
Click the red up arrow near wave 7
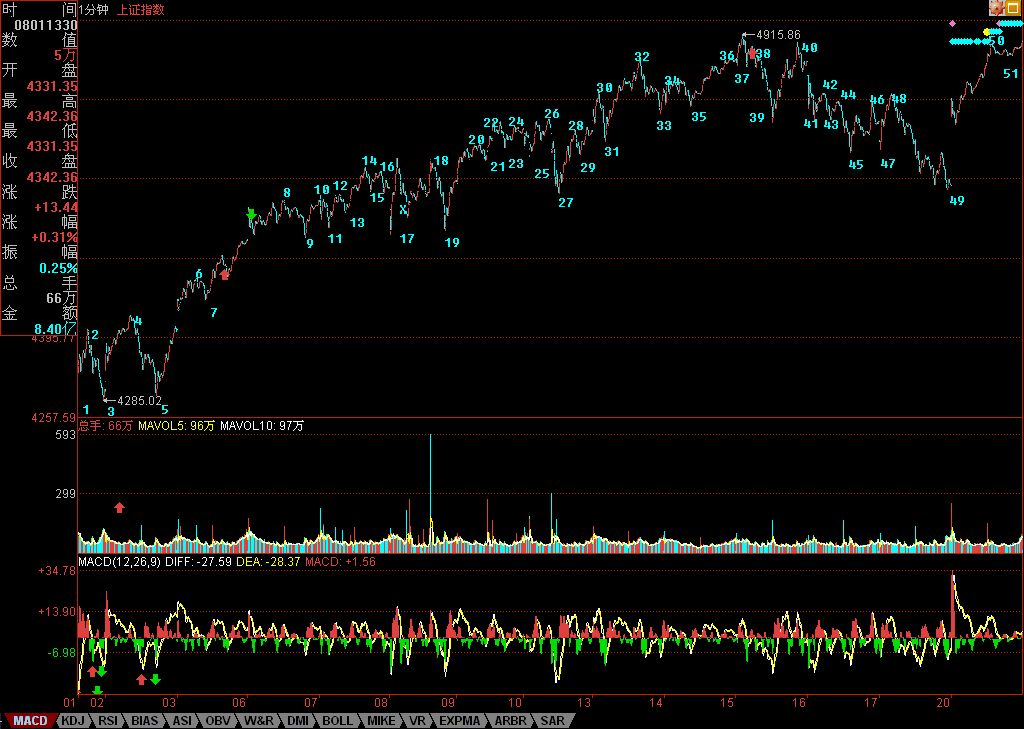225,274
